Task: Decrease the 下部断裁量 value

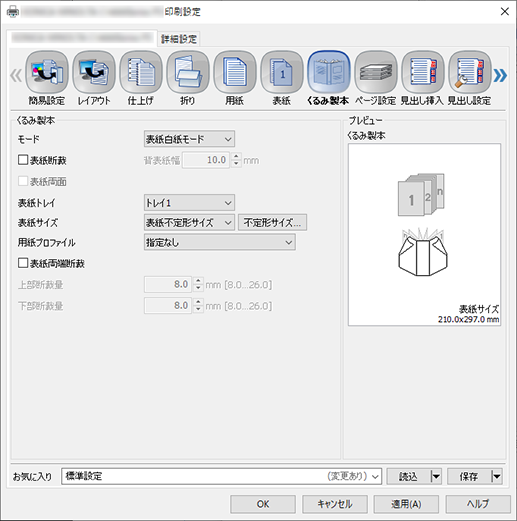Action: [198, 309]
